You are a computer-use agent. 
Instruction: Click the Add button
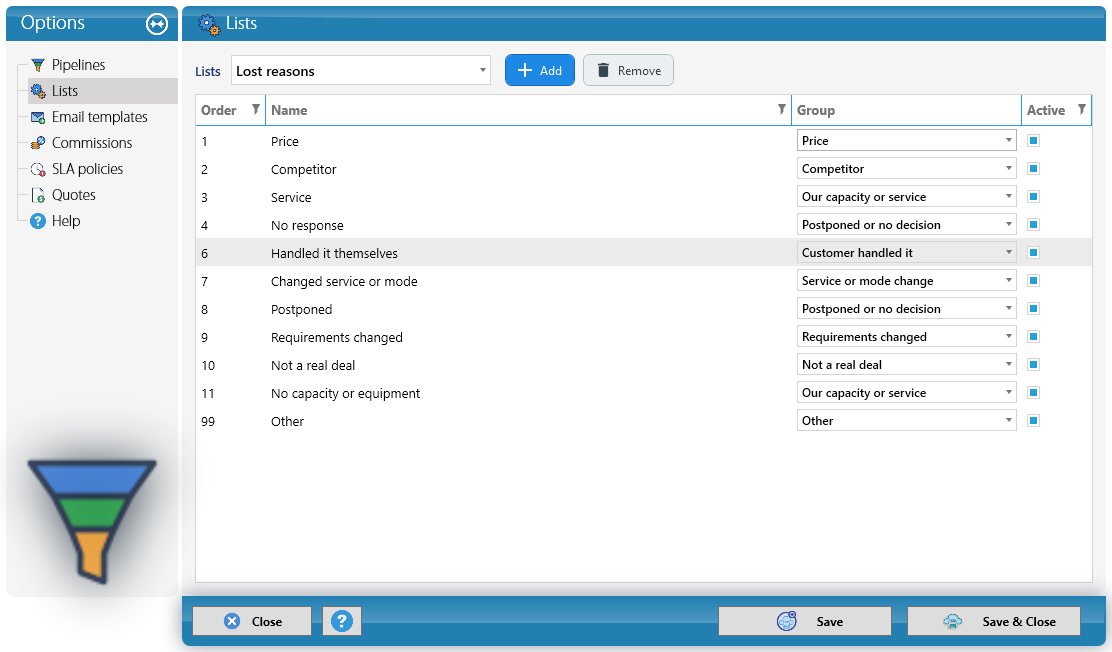pos(540,70)
